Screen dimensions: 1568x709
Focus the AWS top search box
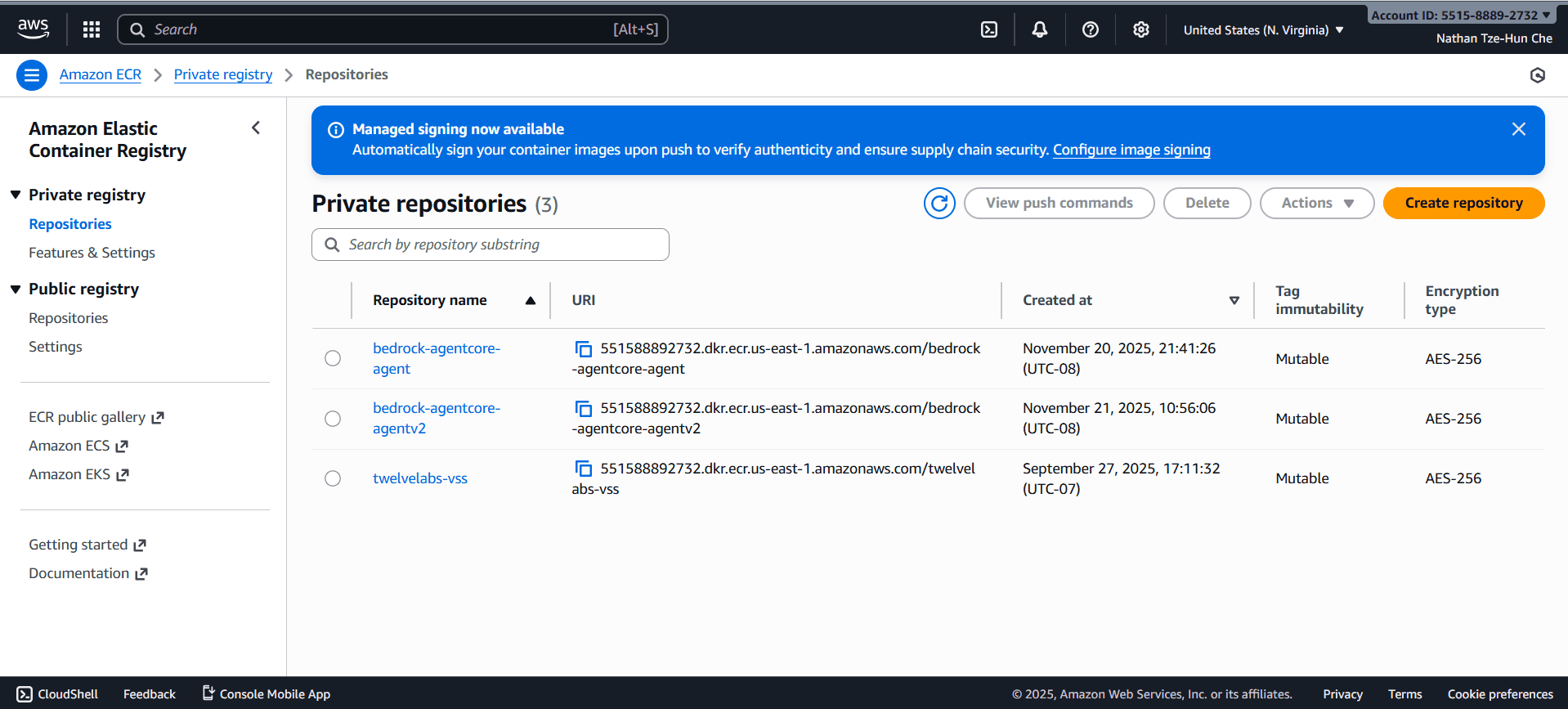pyautogui.click(x=392, y=29)
